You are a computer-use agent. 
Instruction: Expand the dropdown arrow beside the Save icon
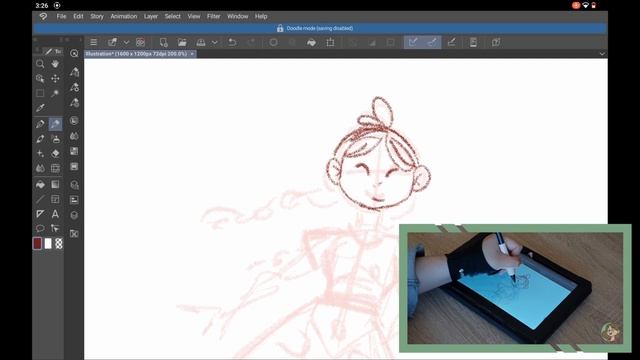coord(215,42)
